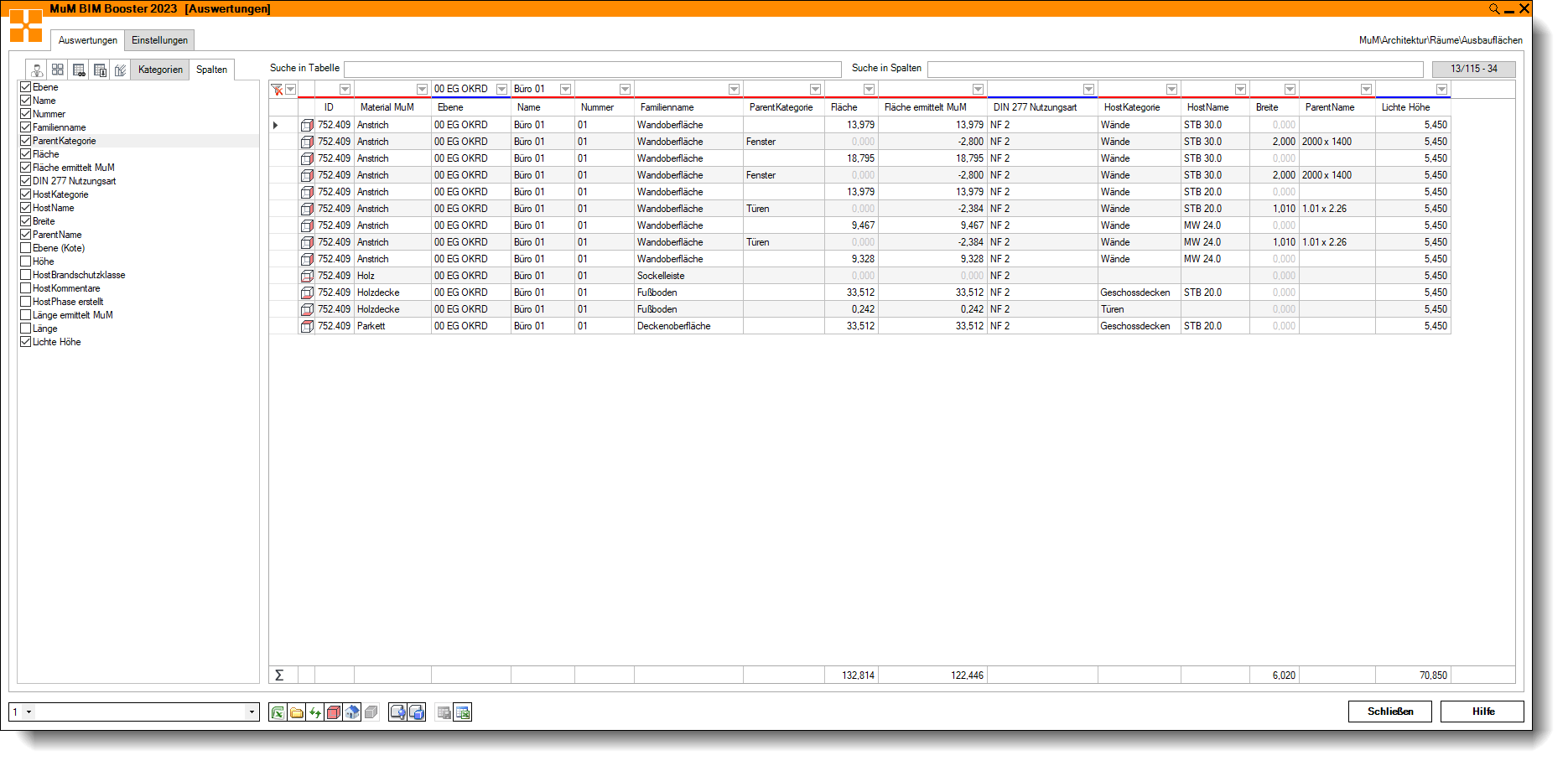This screenshot has height=766, width=1568.
Task: Click the clear filter icon in grid header
Action: tap(277, 90)
